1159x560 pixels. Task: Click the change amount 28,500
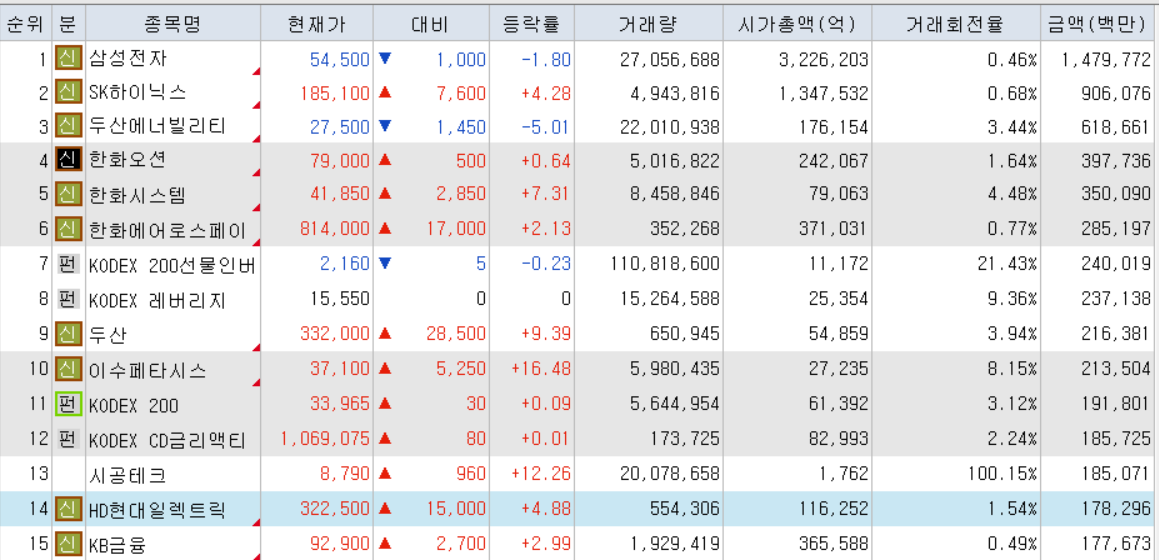[x=456, y=335]
